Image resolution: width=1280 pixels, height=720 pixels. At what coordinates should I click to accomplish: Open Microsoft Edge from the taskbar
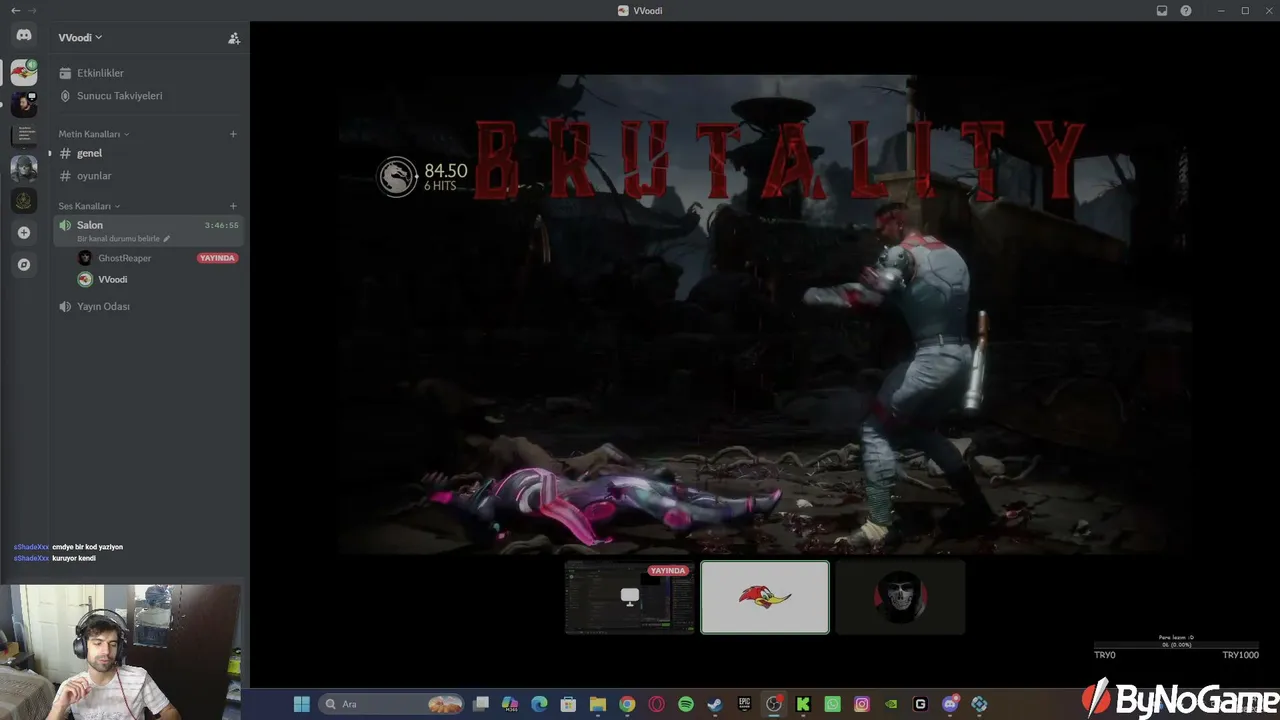click(539, 704)
